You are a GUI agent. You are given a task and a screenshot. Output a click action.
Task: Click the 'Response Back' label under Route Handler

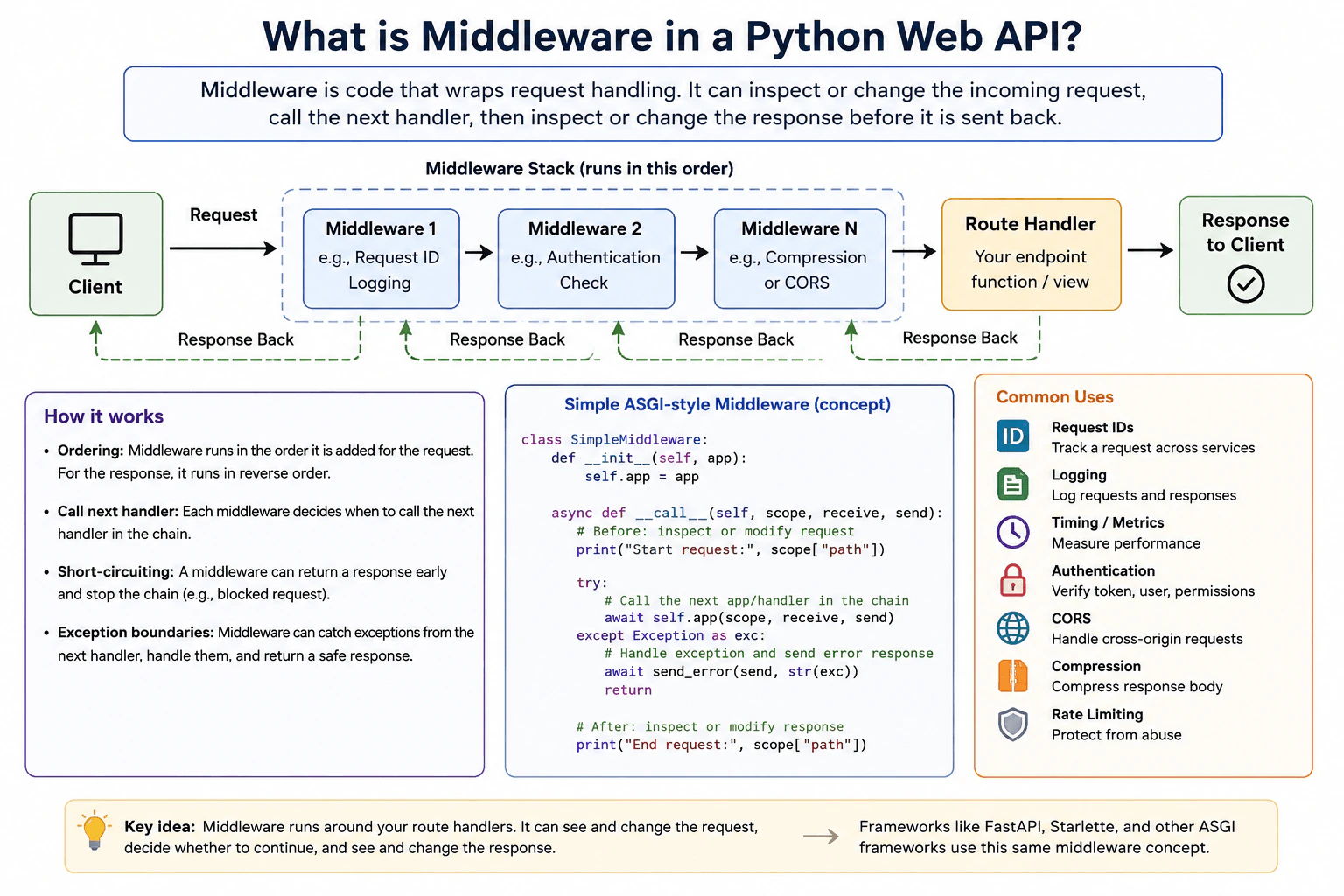coord(960,338)
